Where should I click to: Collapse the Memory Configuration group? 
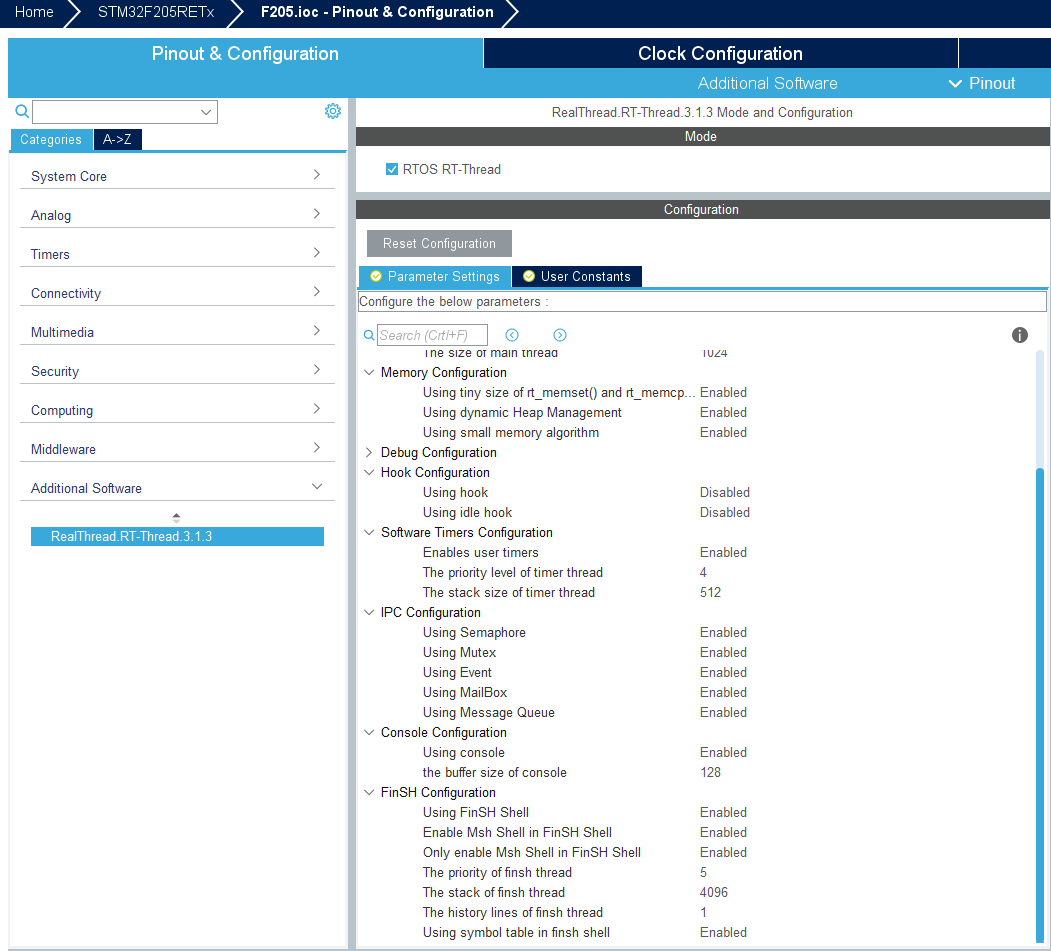(369, 373)
